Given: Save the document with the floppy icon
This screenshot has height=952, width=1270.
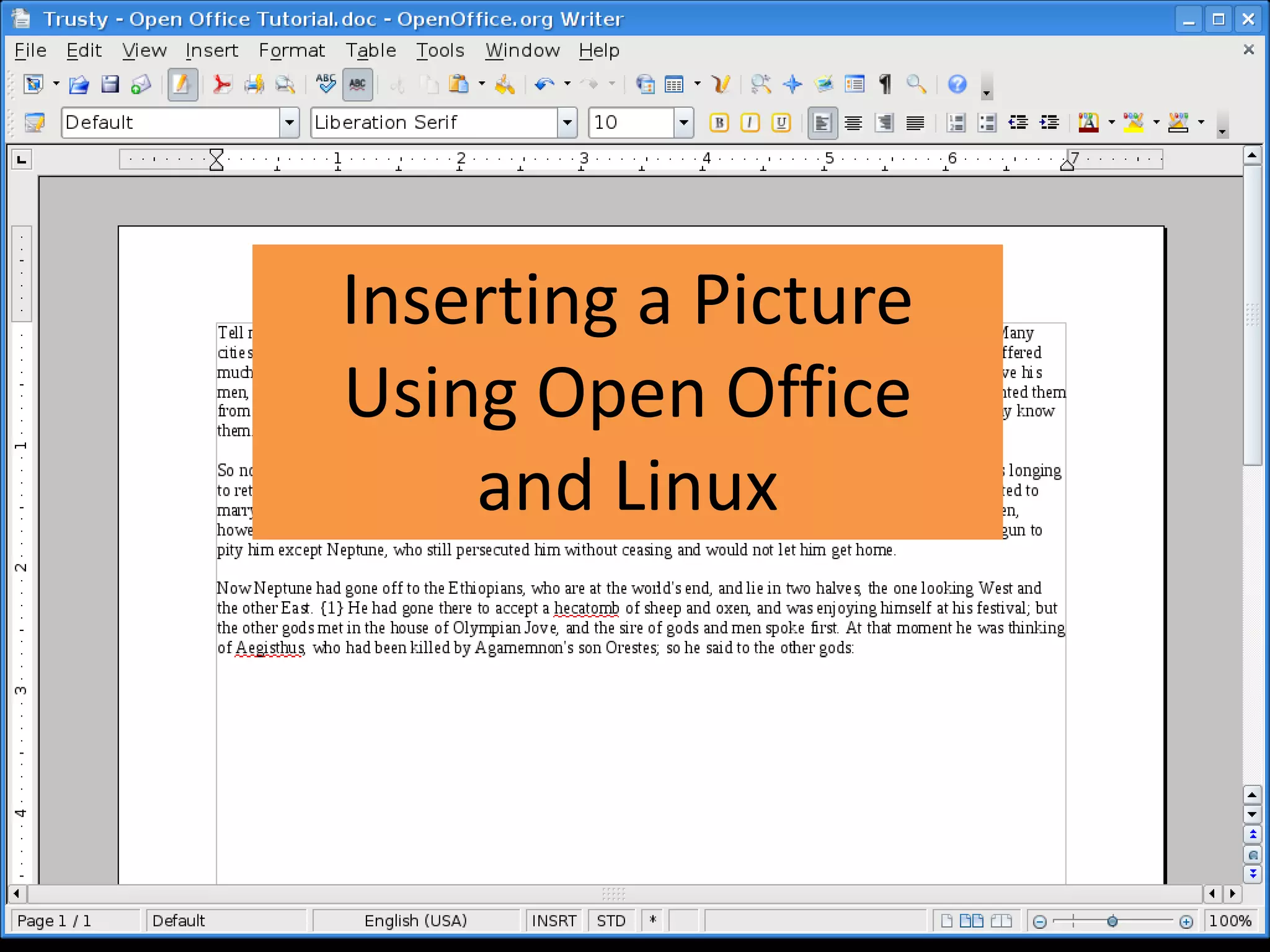Looking at the screenshot, I should pos(110,84).
